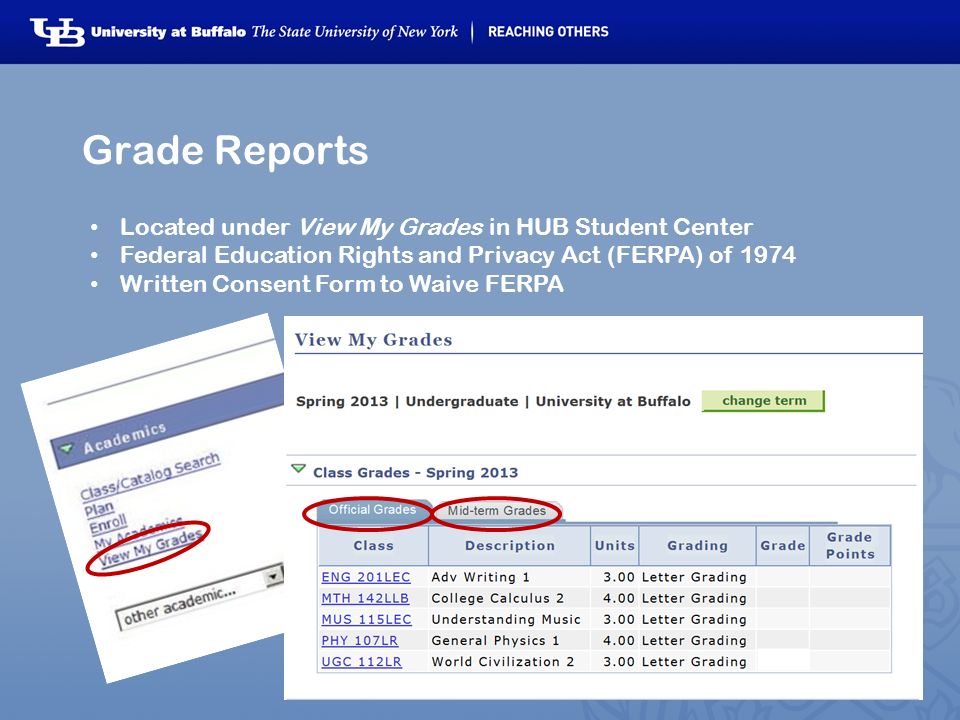Image resolution: width=960 pixels, height=720 pixels.
Task: Click the Grade Points column header
Action: 850,546
